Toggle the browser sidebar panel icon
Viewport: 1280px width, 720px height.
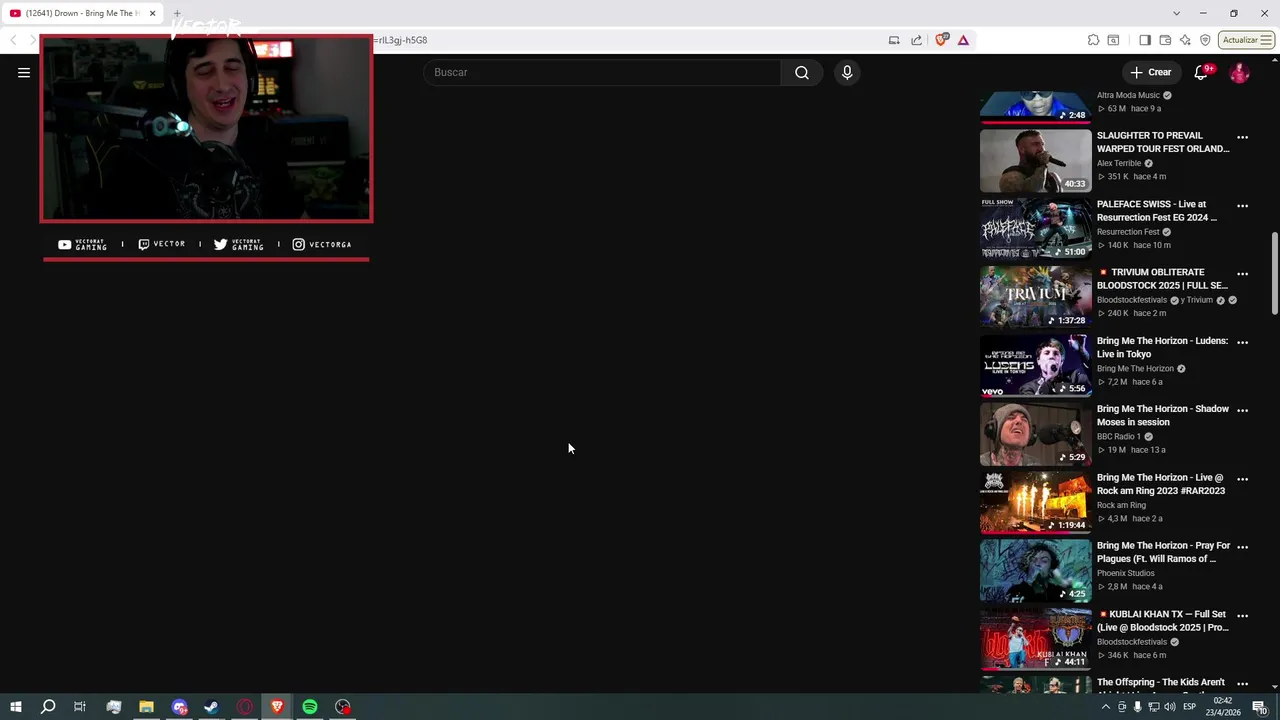[x=1145, y=40]
